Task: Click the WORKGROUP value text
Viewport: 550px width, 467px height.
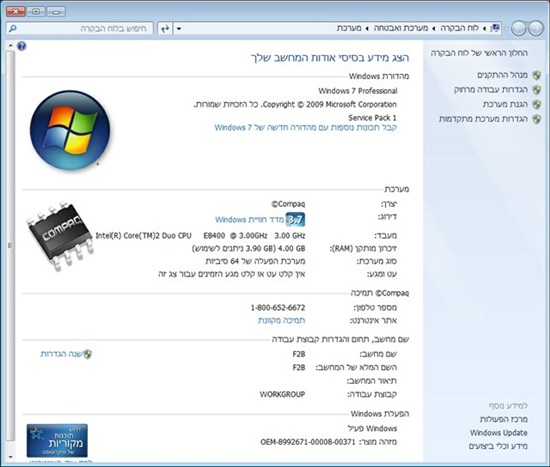Action: click(x=282, y=394)
